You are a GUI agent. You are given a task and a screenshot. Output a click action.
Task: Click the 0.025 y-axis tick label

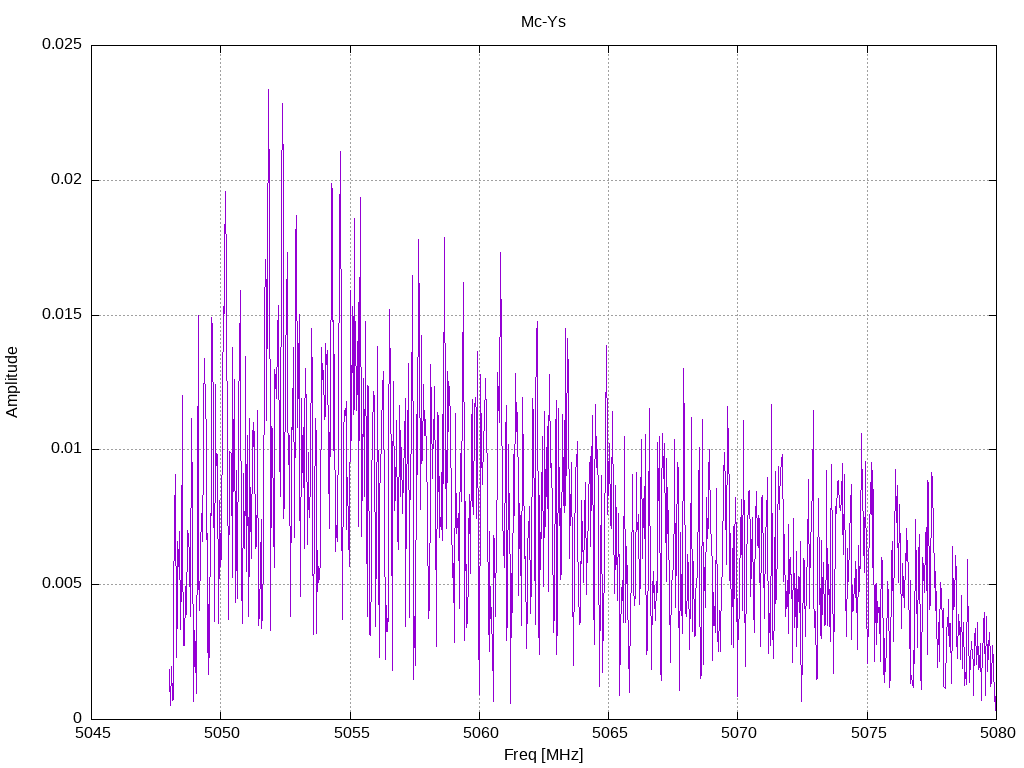(x=62, y=44)
